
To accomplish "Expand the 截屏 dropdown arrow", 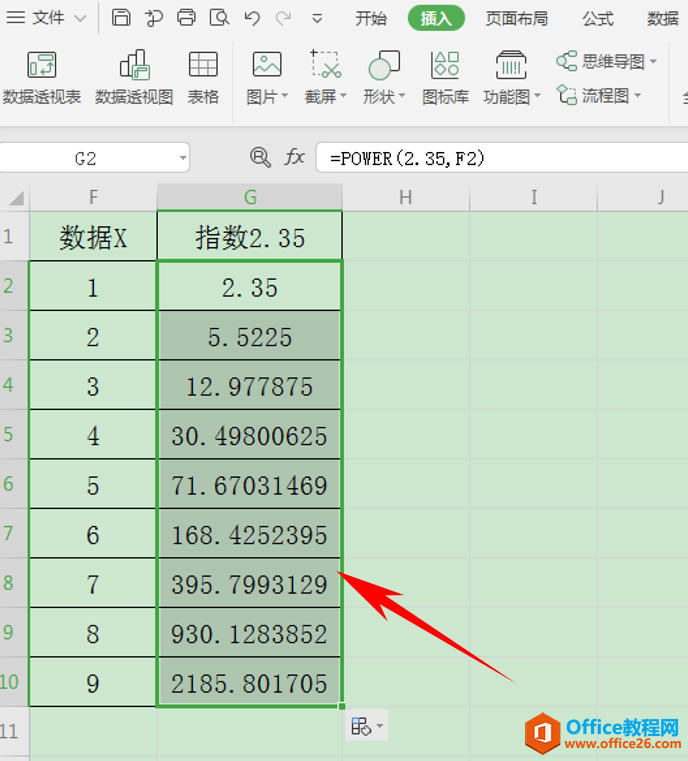I will click(x=344, y=96).
